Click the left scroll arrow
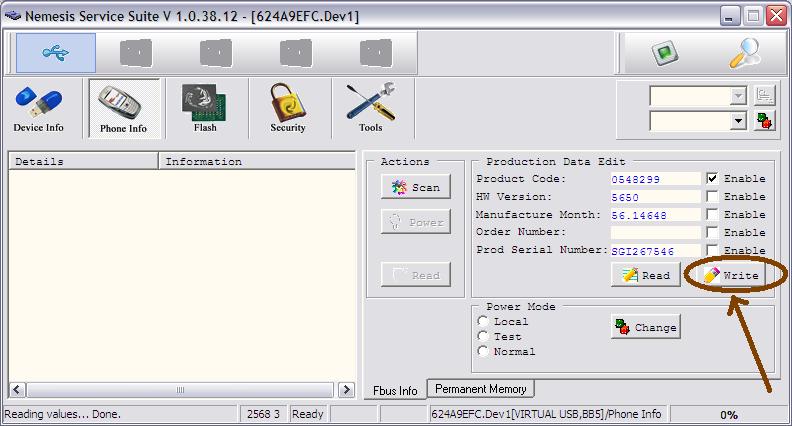 tap(17, 390)
